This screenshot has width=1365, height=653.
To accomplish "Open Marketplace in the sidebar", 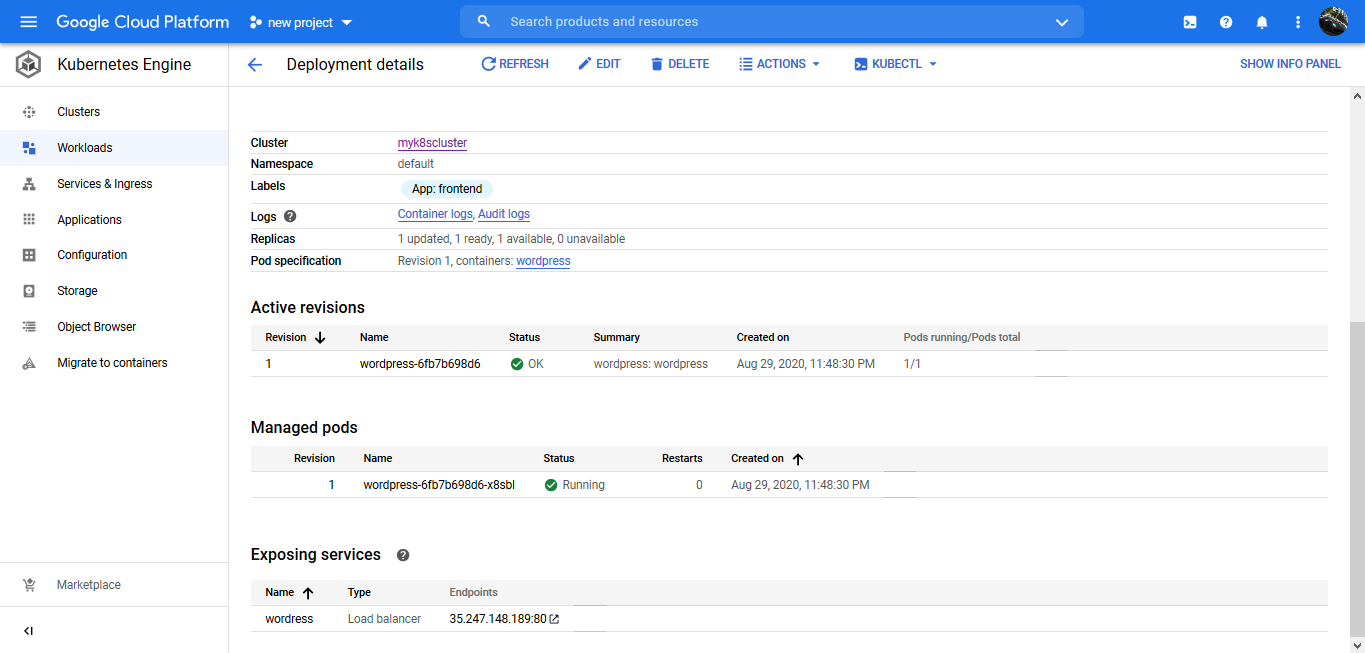I will coord(89,585).
